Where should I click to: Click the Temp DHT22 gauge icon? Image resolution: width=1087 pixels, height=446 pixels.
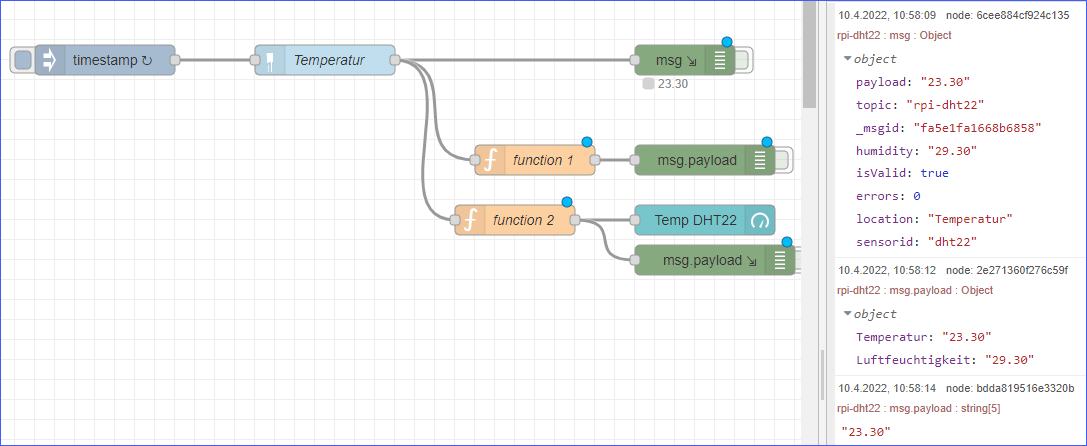(761, 220)
